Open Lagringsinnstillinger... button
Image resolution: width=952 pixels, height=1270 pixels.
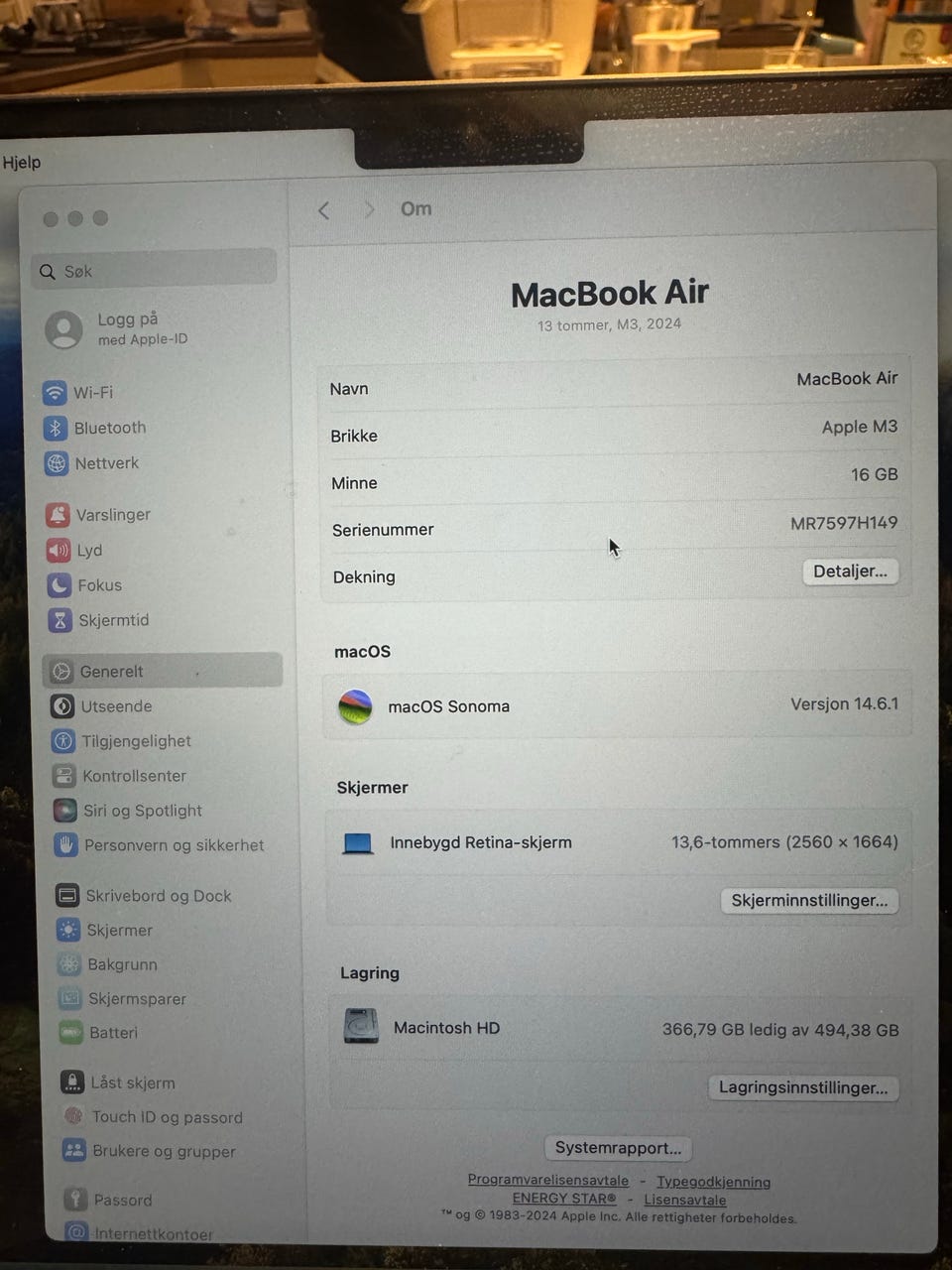point(803,1088)
